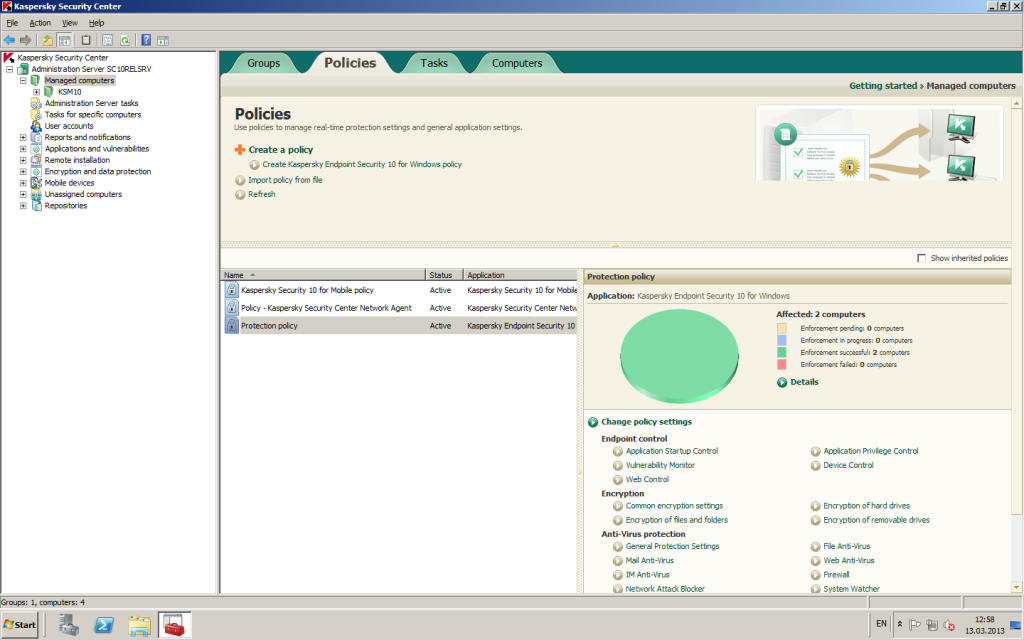This screenshot has width=1024, height=640.
Task: Click the Forward arrow in the toolbar
Action: pos(25,40)
